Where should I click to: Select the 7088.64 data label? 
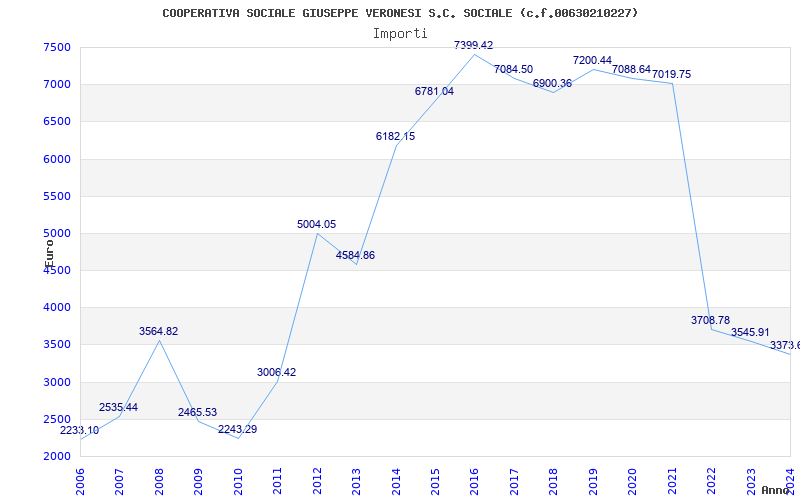tap(632, 69)
